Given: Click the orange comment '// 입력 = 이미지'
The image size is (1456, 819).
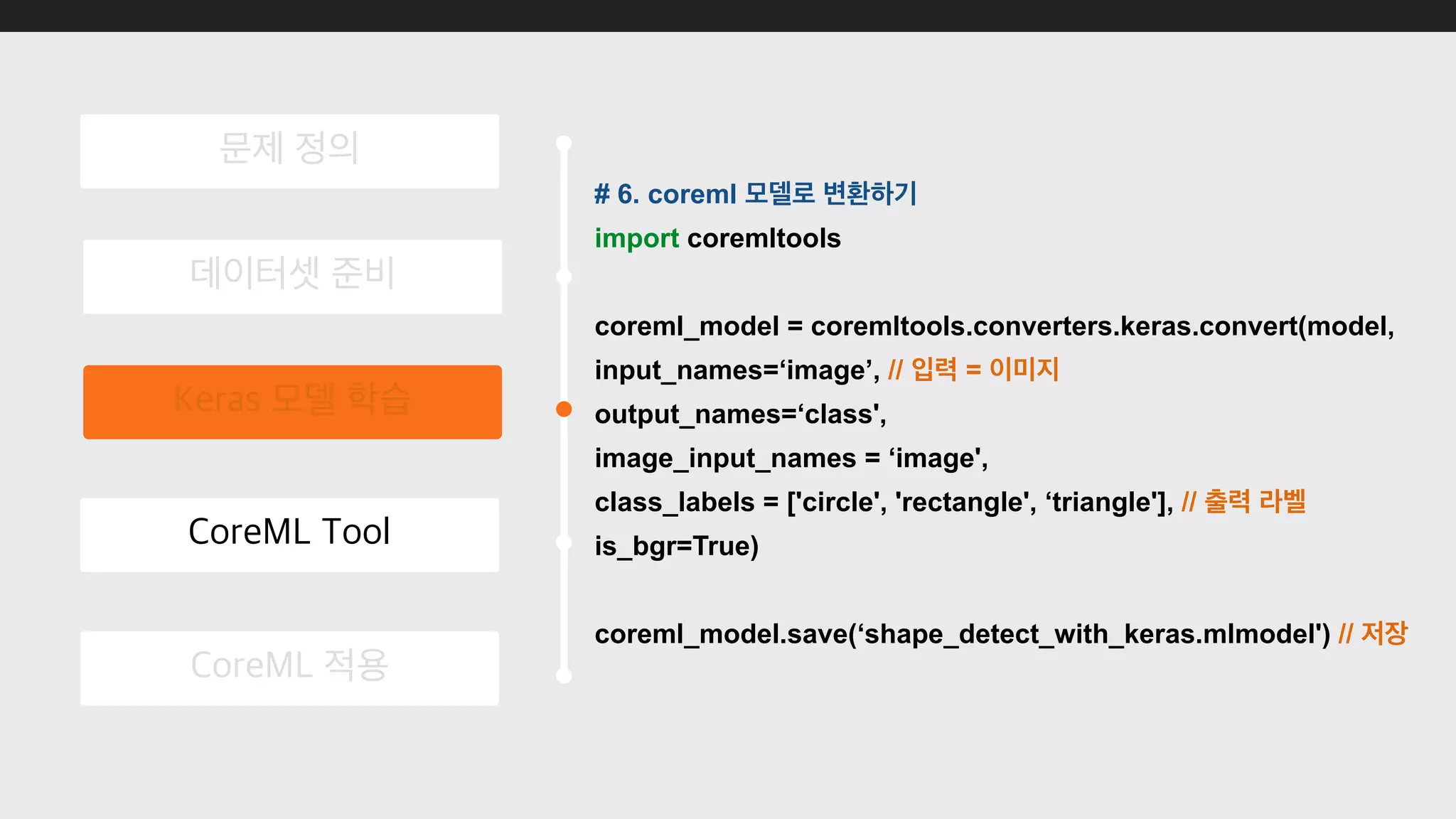Looking at the screenshot, I should 973,369.
